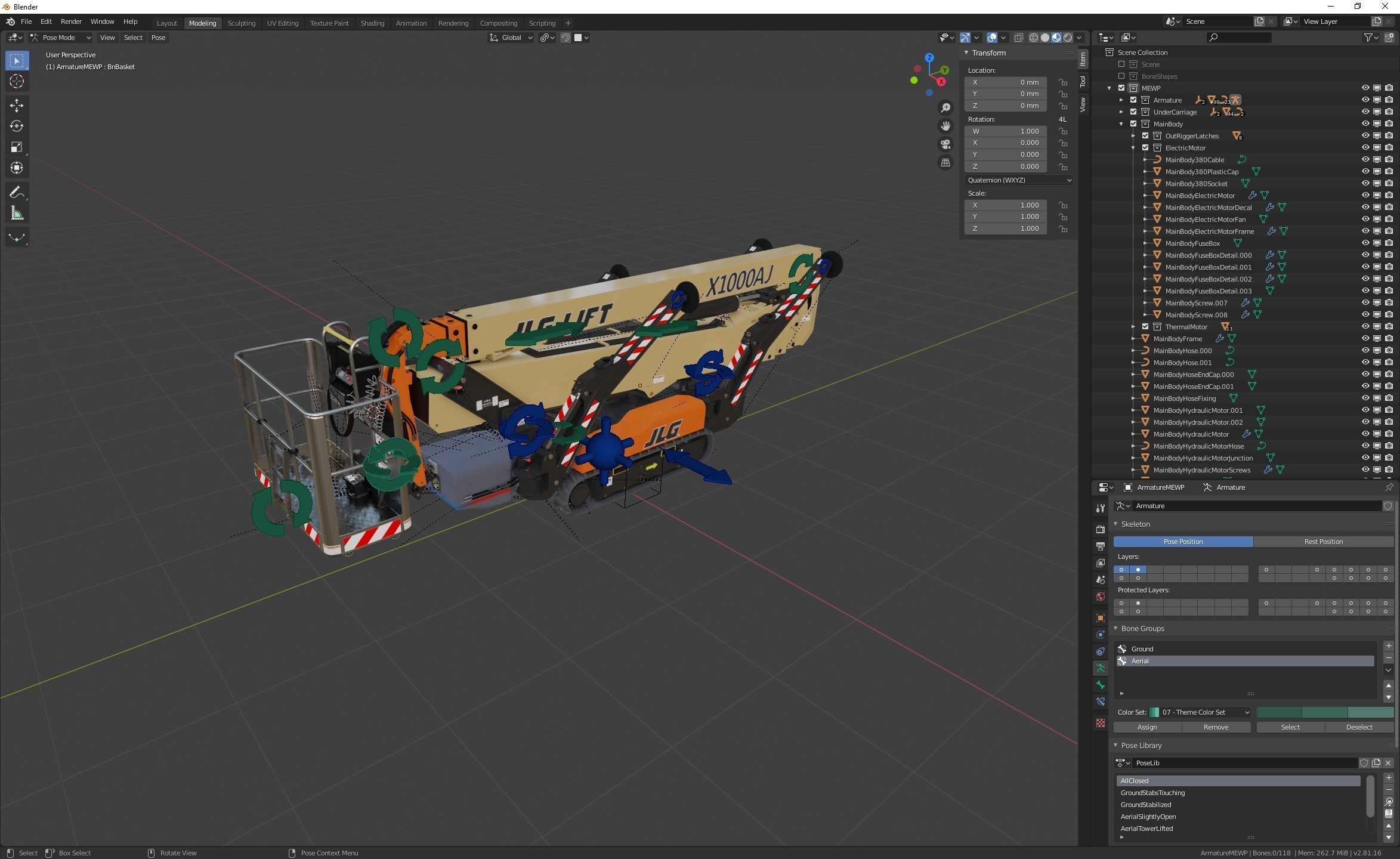Uncheck the MEWP collection checkbox
The width and height of the screenshot is (1400, 859).
click(1121, 88)
